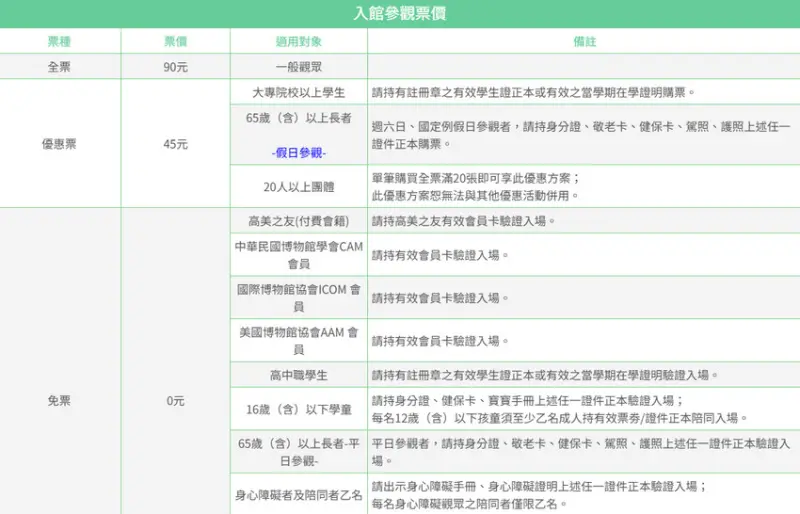
Task: Click the 適用對象 column header
Action: click(298, 42)
